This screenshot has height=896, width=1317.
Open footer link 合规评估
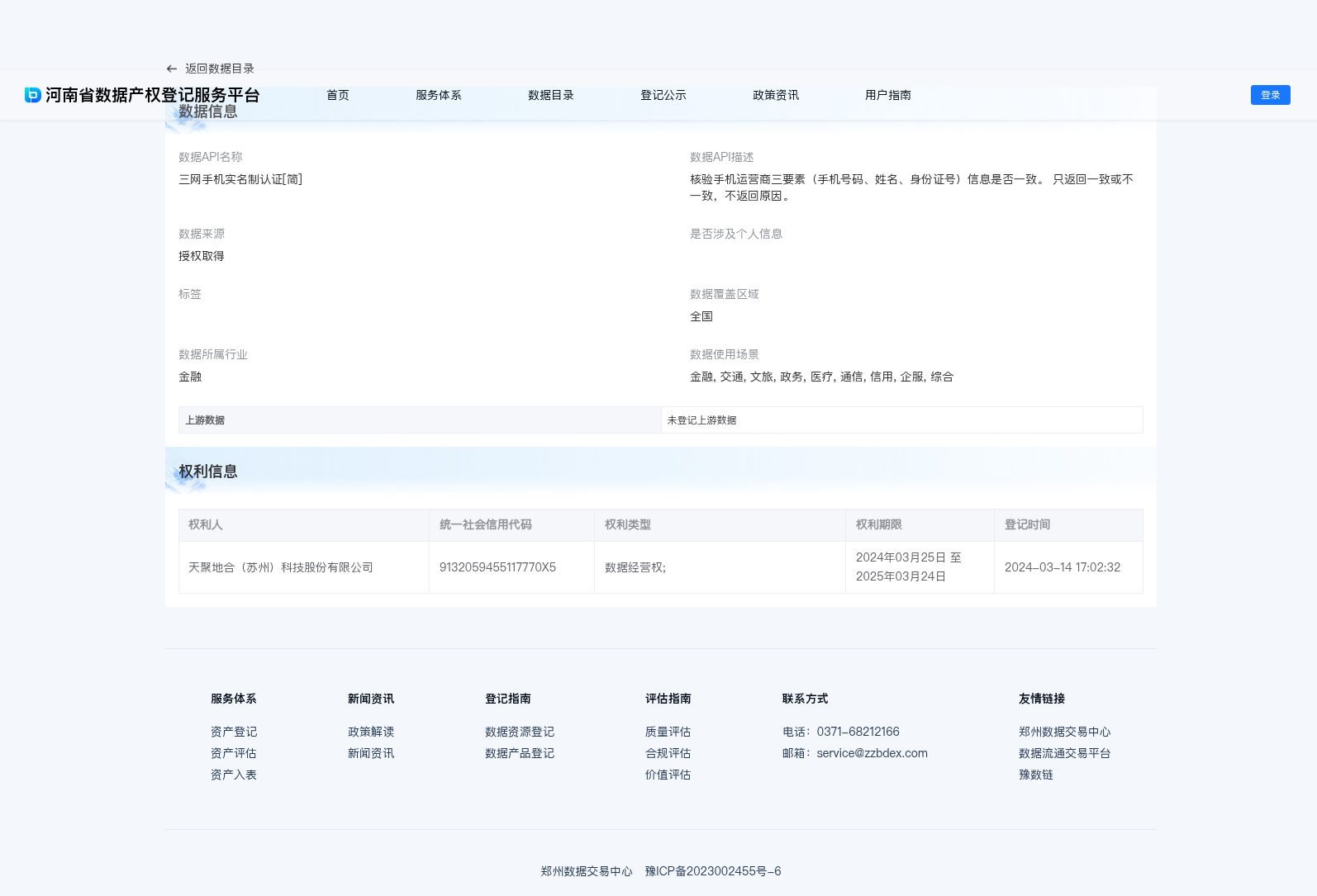point(668,753)
